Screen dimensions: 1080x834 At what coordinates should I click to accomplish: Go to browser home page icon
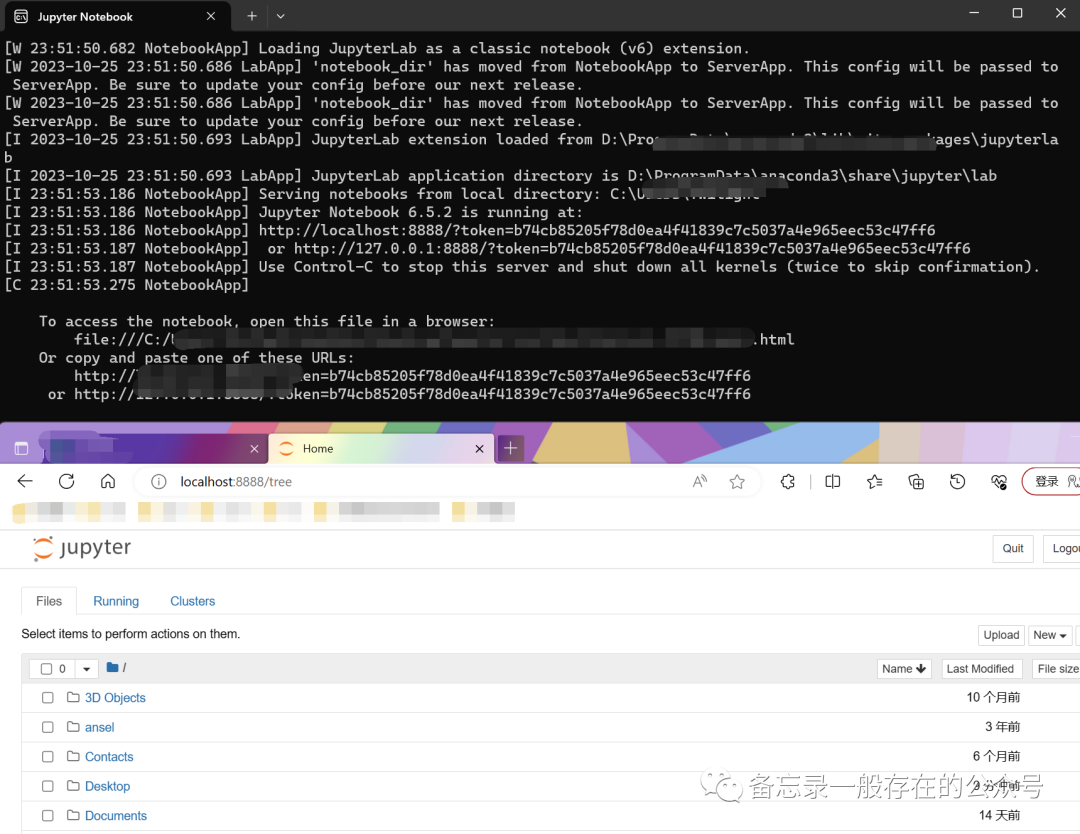click(108, 481)
